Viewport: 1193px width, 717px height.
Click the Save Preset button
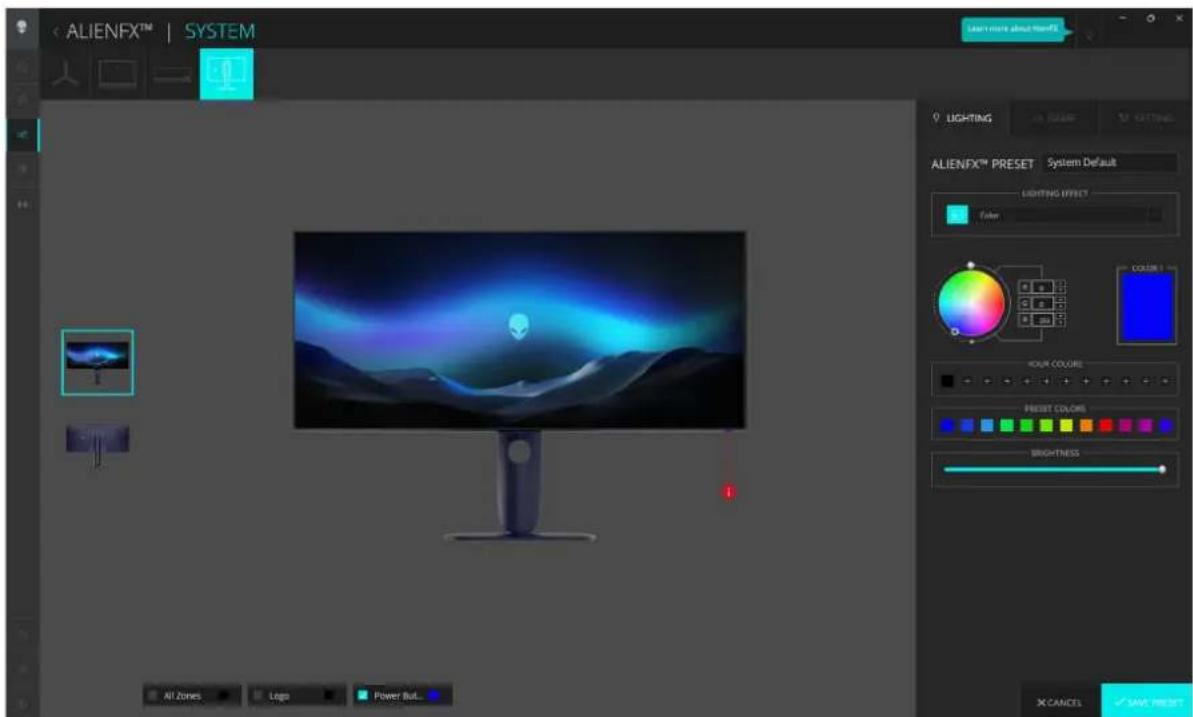tap(1147, 702)
